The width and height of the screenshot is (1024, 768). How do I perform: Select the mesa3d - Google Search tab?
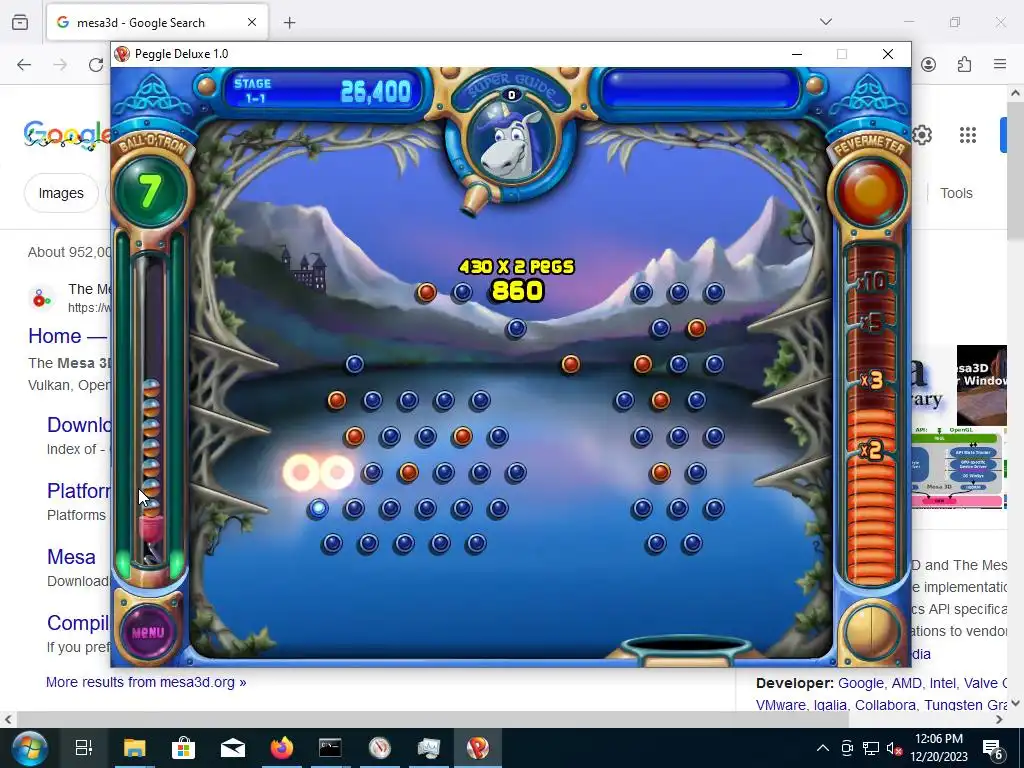point(157,22)
